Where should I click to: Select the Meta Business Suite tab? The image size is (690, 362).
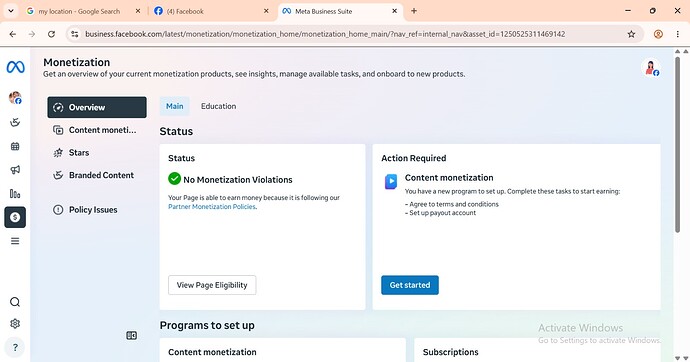click(323, 11)
